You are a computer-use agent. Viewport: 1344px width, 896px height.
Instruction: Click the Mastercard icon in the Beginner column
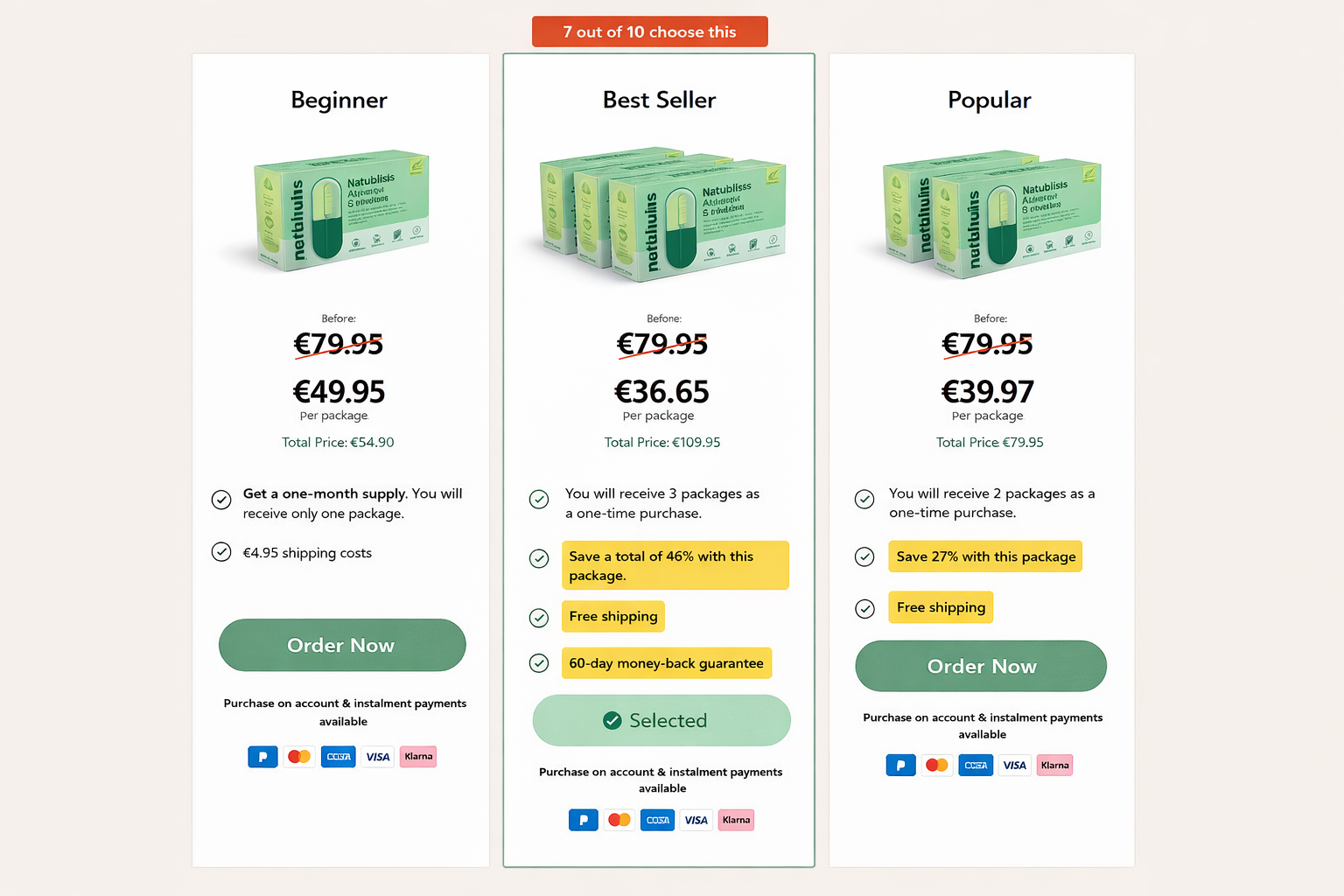pyautogui.click(x=299, y=757)
